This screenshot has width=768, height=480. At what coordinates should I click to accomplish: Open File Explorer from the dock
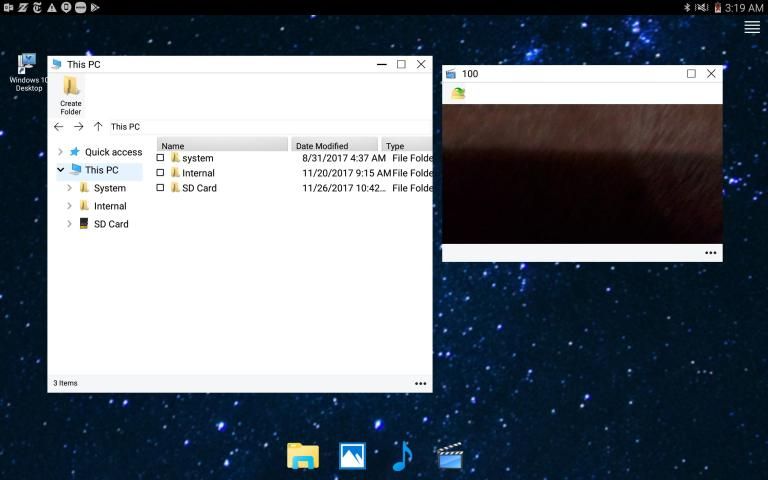coord(302,456)
